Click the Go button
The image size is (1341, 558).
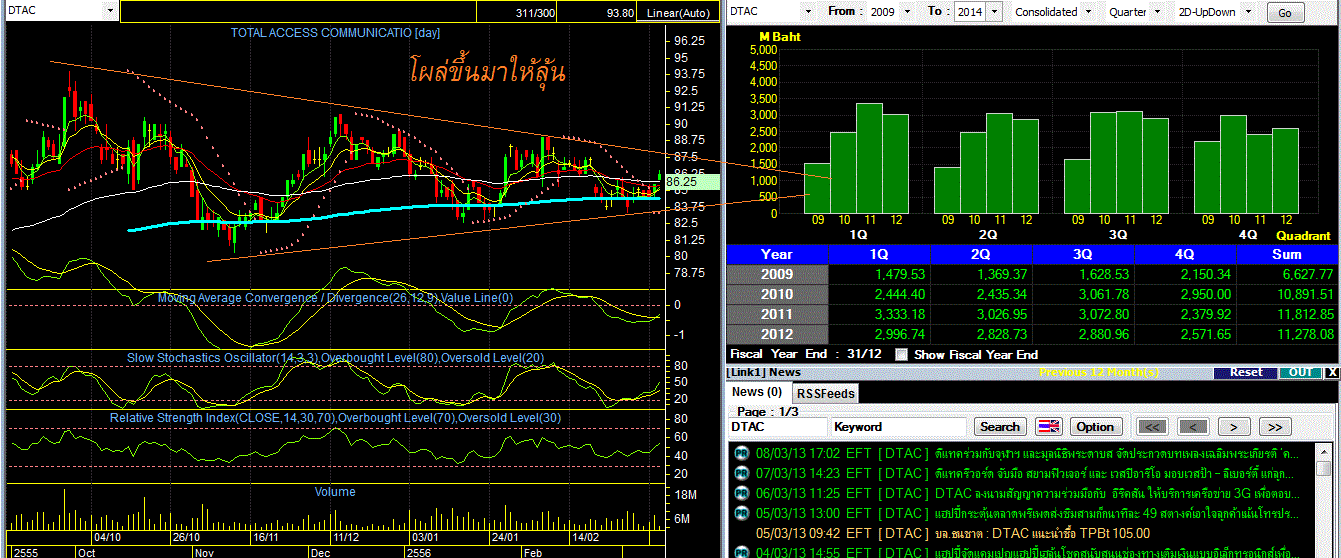pos(1285,13)
